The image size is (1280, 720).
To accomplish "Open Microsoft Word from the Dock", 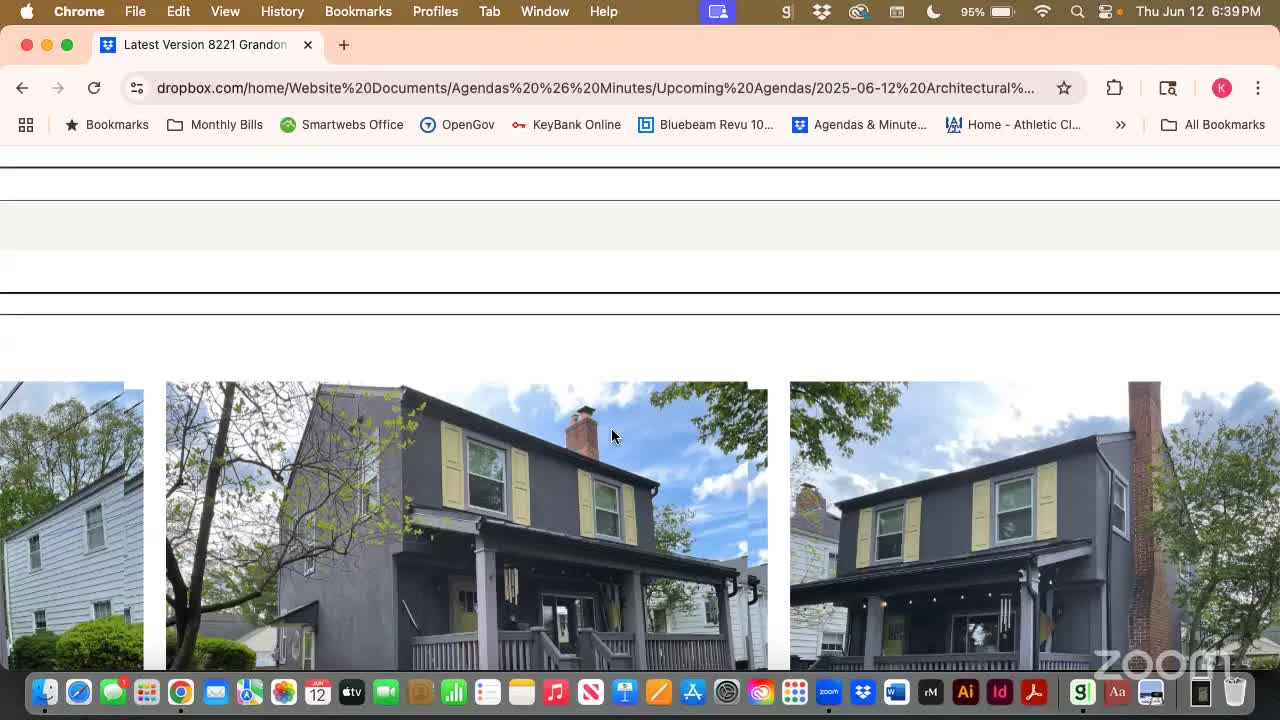I will coord(896,692).
